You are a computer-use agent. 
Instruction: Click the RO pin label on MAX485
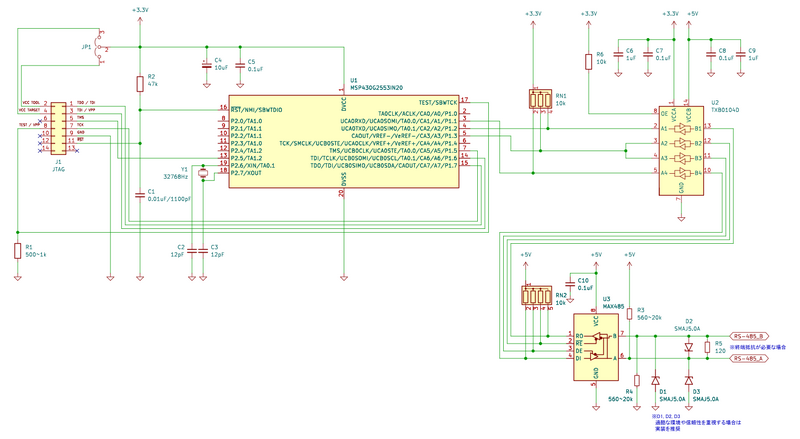pos(580,336)
